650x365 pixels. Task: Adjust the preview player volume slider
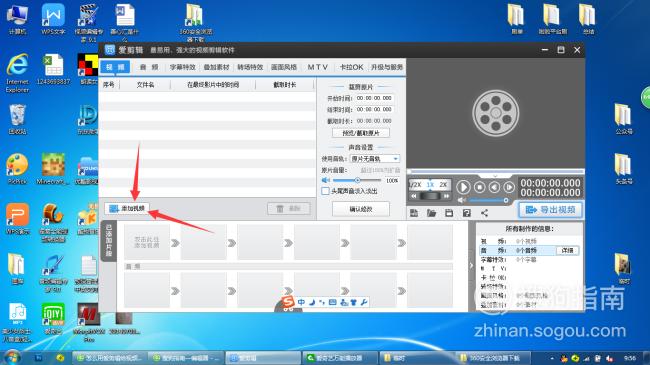[x=488, y=200]
